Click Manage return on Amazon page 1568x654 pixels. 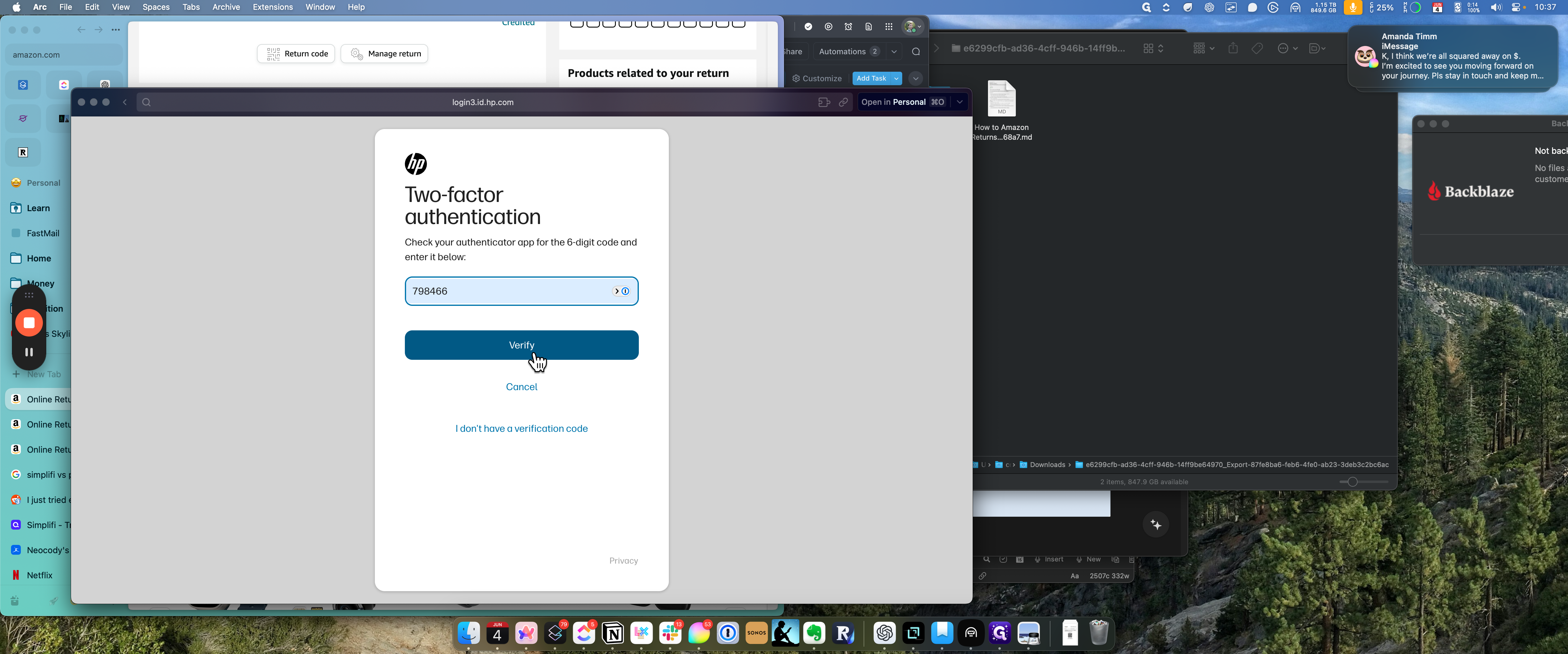[x=385, y=54]
